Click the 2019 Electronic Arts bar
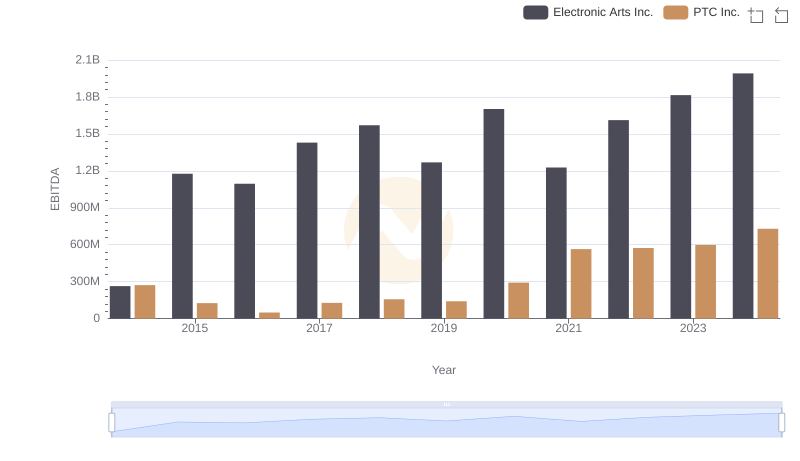 (x=432, y=241)
